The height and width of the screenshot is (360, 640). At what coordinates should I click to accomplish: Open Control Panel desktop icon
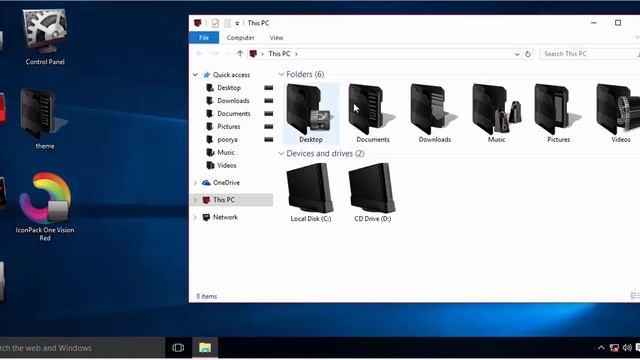[45, 37]
